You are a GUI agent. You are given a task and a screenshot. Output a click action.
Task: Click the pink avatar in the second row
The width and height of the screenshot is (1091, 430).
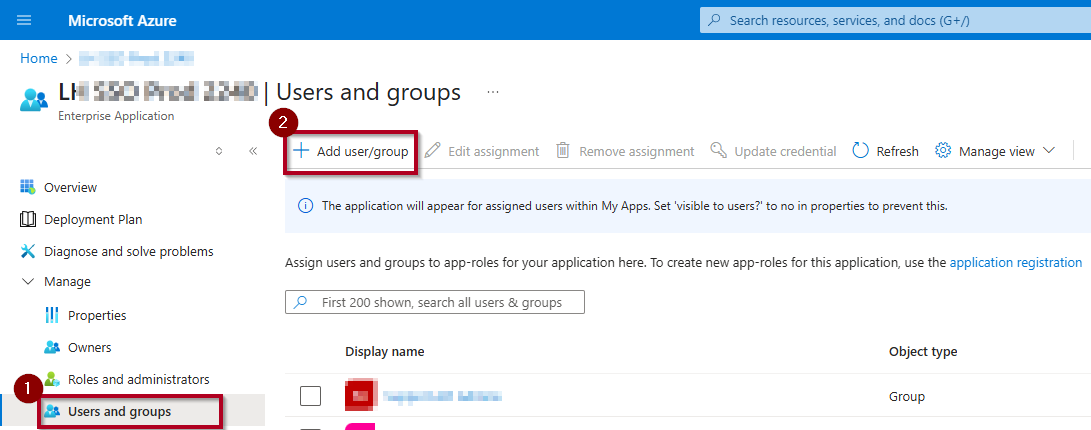[360, 426]
